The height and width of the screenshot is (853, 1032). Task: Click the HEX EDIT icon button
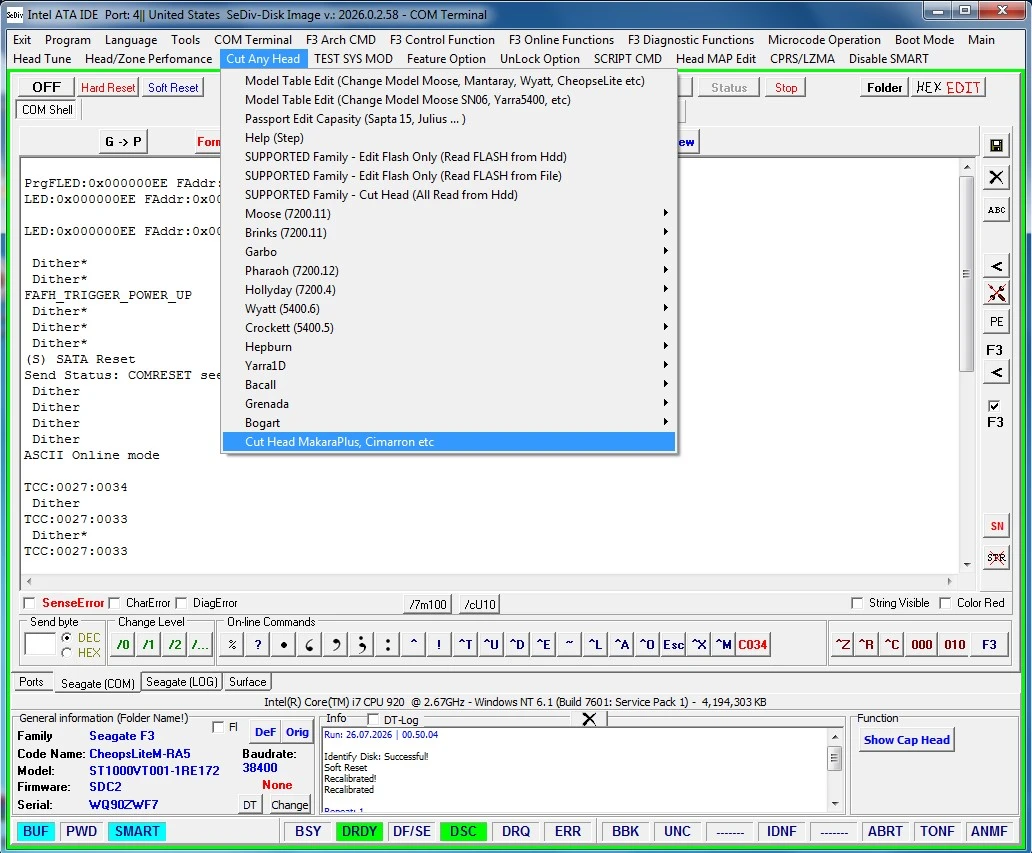pyautogui.click(x=948, y=88)
